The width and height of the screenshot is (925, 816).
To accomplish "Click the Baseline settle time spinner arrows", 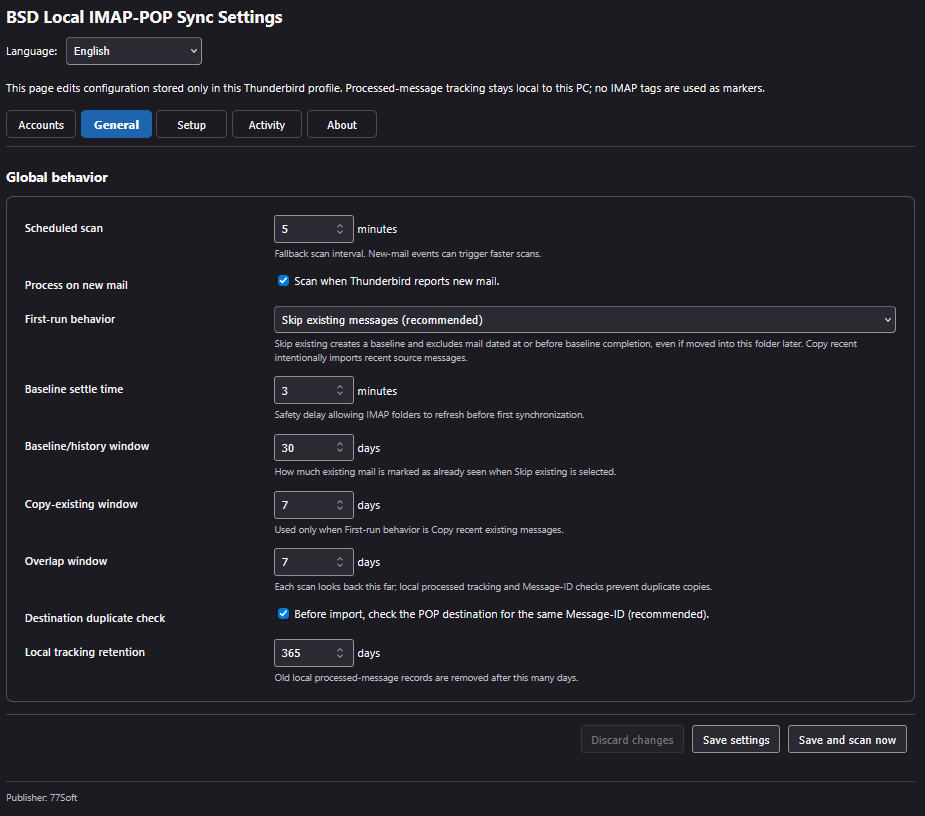I will (340, 391).
